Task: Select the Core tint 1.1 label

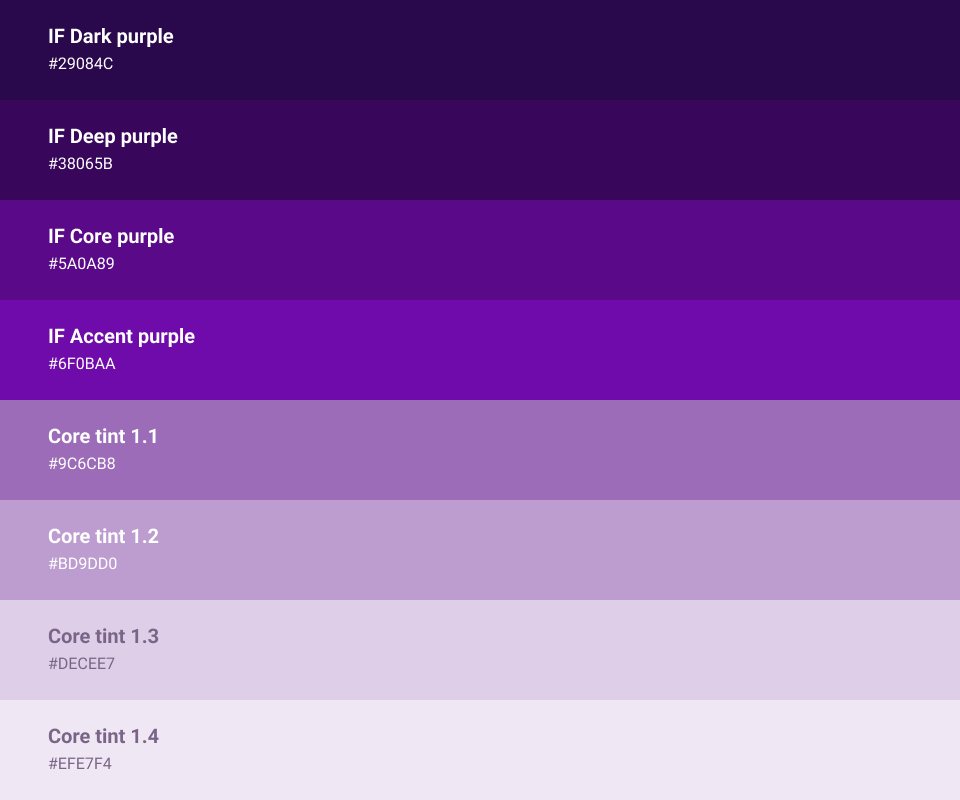Action: click(x=103, y=436)
